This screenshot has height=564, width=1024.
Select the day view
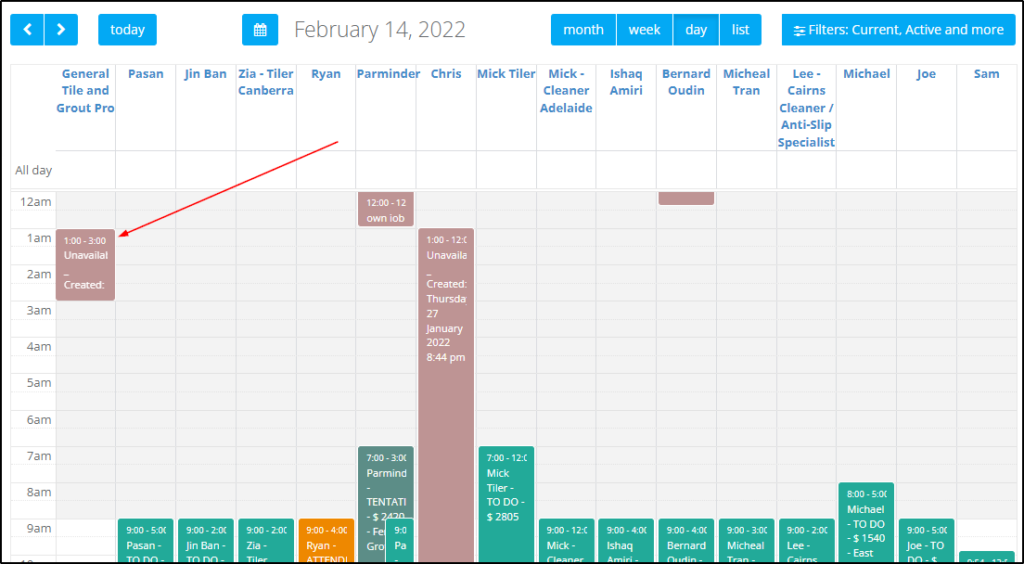(x=696, y=30)
